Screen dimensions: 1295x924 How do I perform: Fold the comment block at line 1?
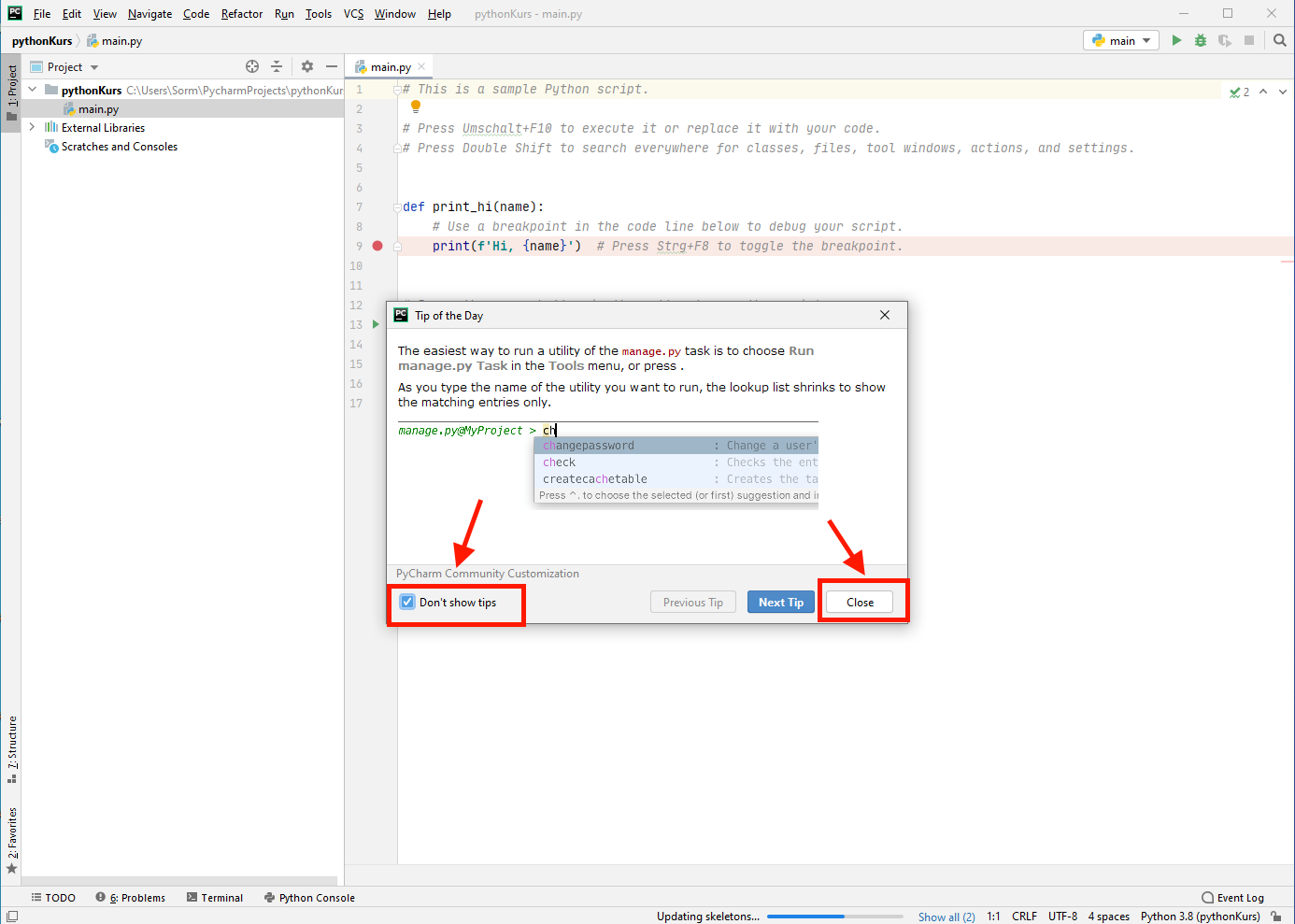pyautogui.click(x=397, y=90)
